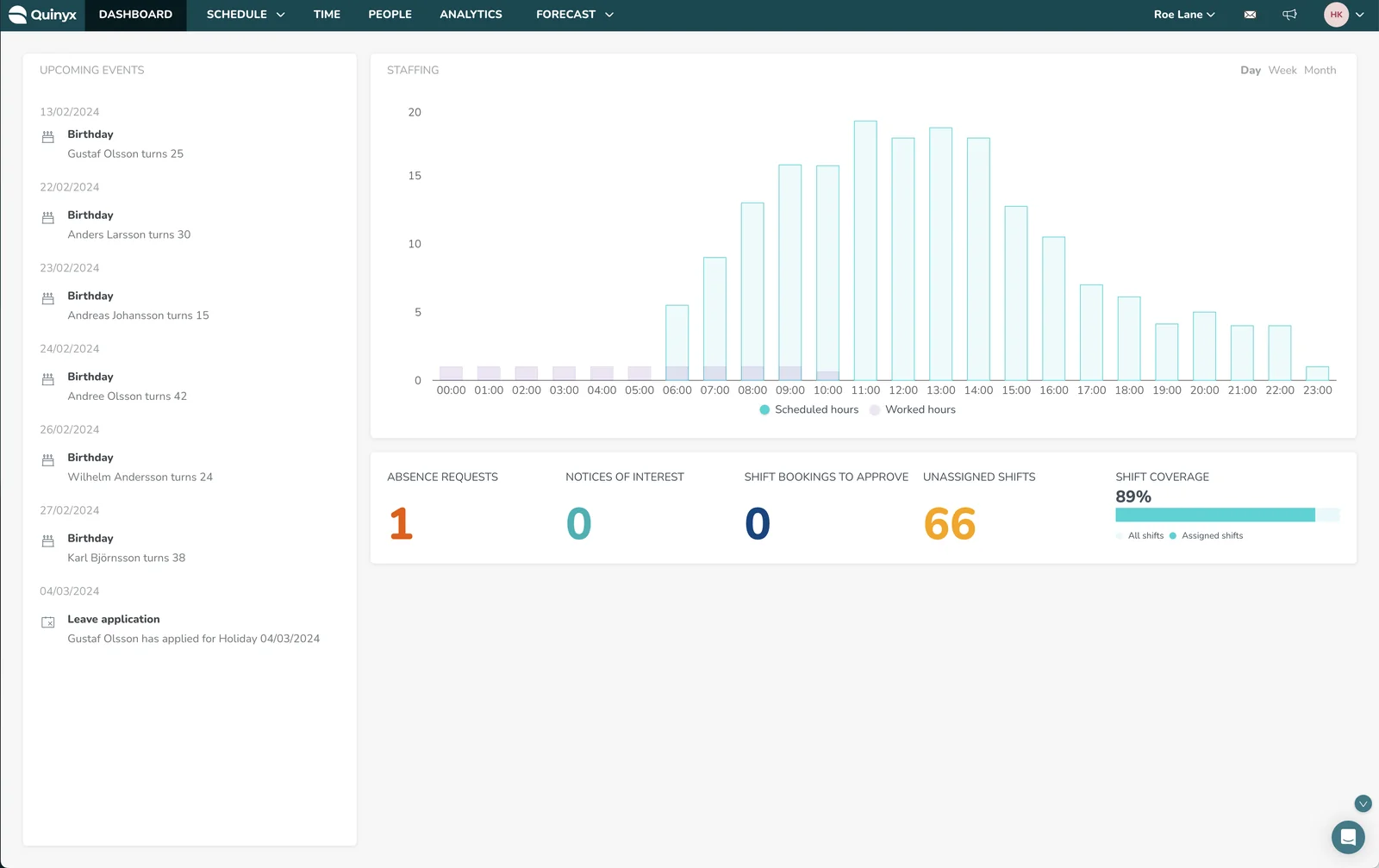Click the 04/03/2024 date heading
This screenshot has width=1379, height=868.
pyautogui.click(x=70, y=591)
